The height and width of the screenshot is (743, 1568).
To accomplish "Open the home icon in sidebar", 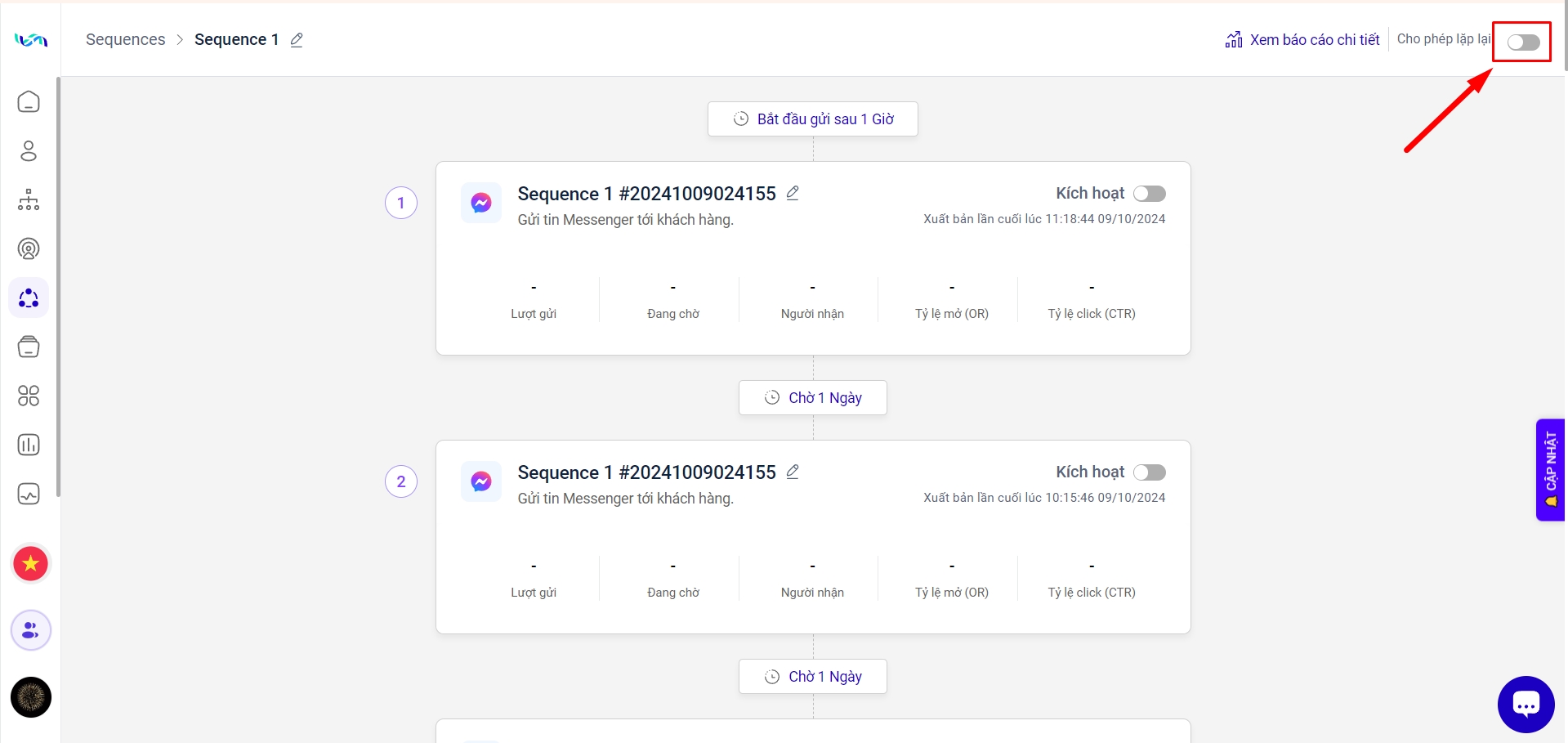I will [29, 102].
